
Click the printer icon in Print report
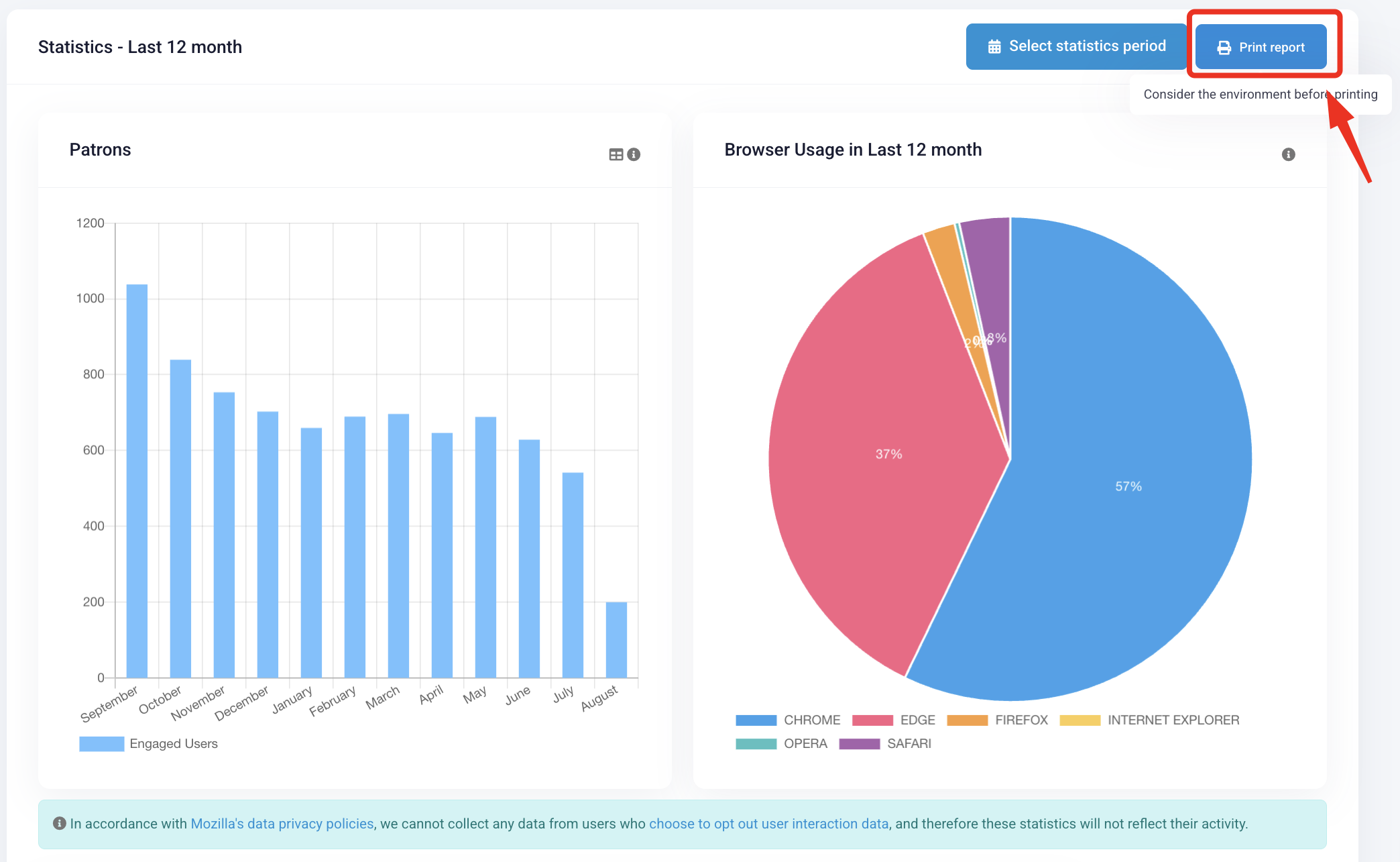(1224, 48)
